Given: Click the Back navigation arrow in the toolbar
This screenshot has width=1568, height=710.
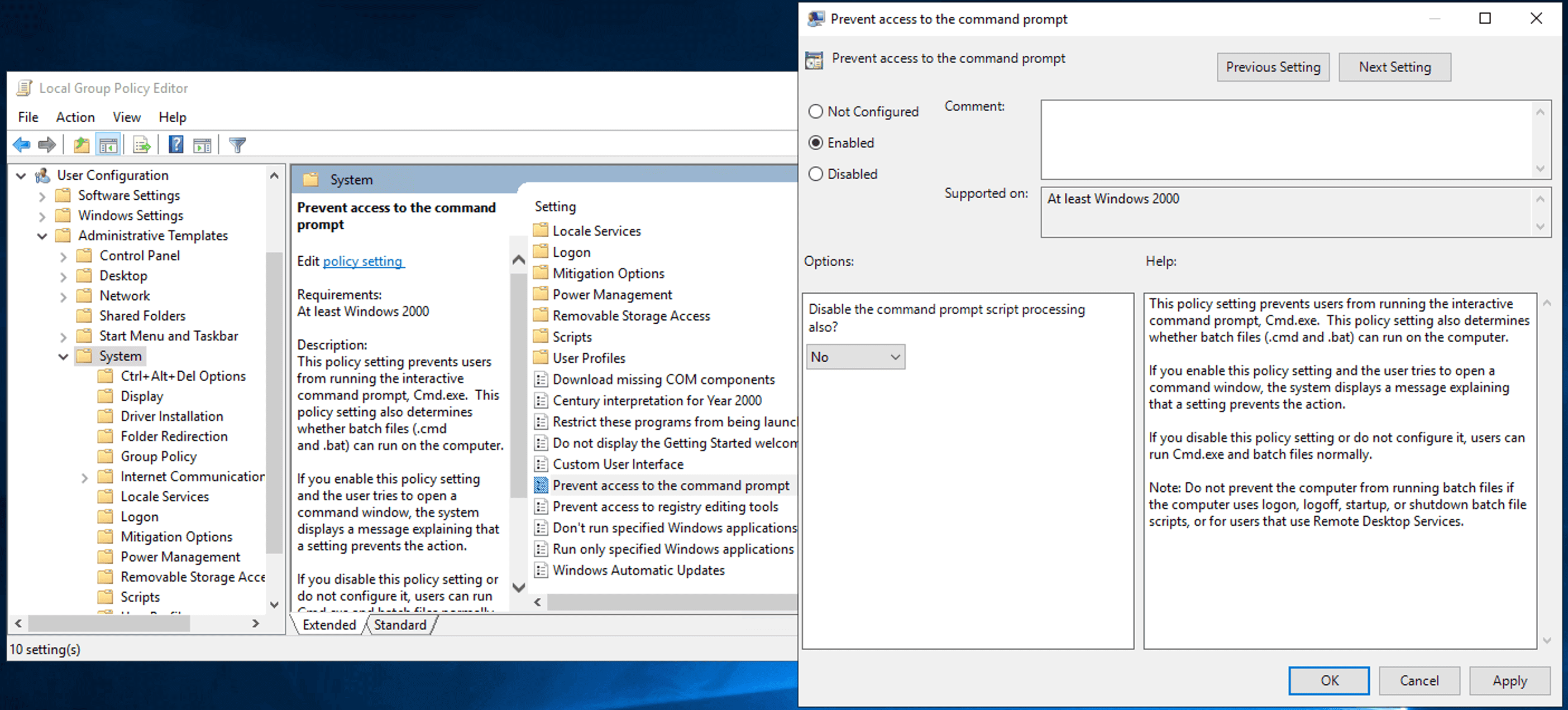Looking at the screenshot, I should 21,144.
